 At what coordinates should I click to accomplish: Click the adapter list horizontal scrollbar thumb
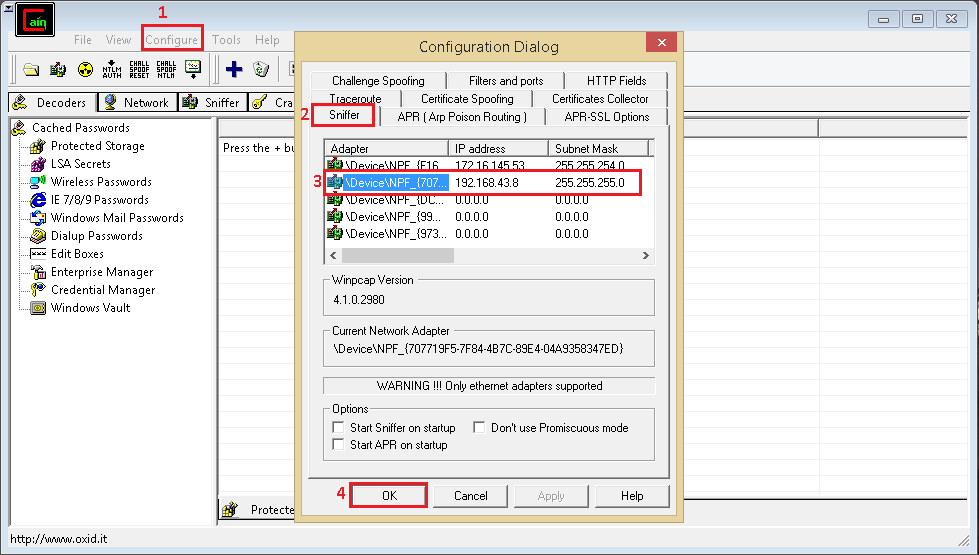coord(398,255)
